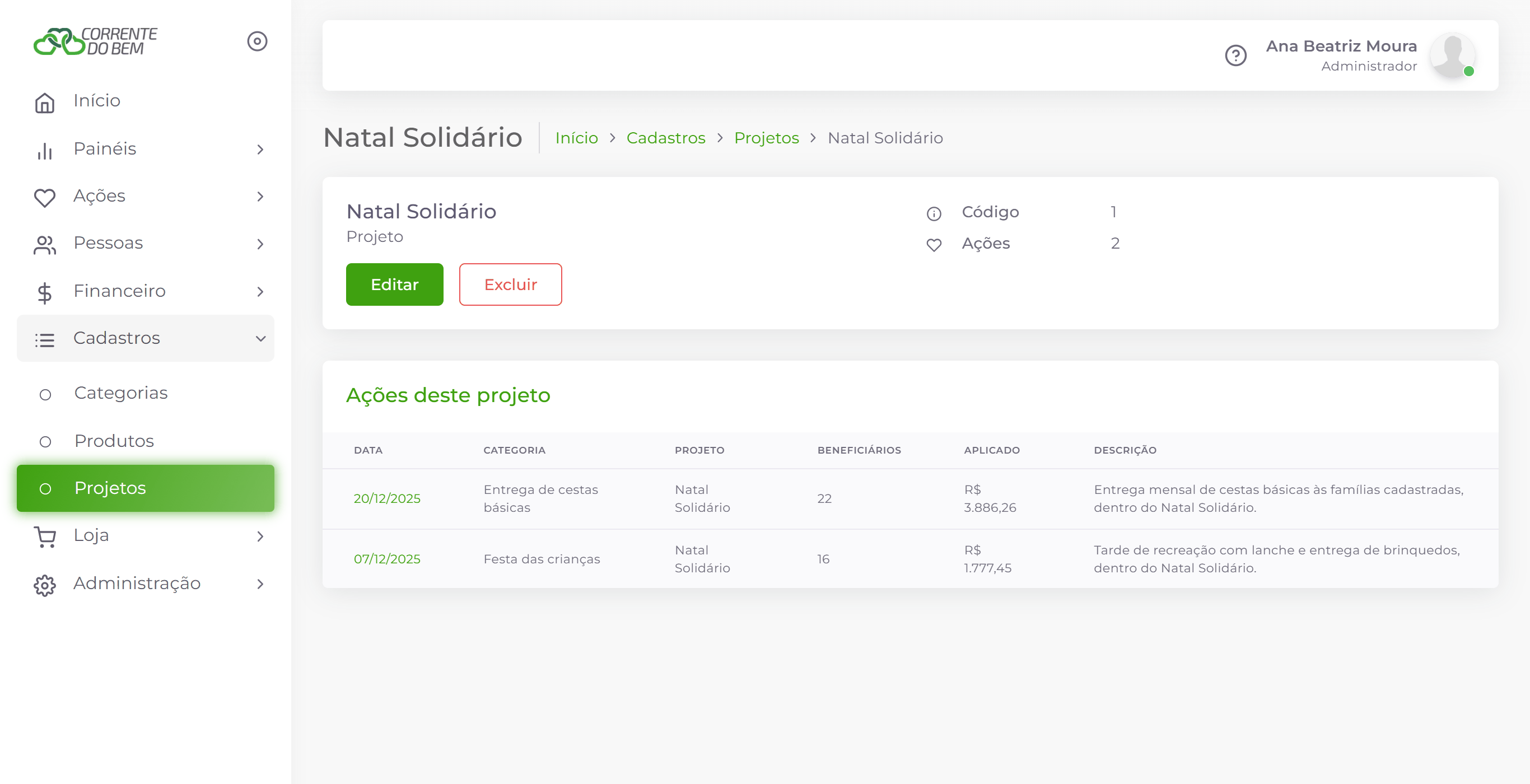Expand the Ações submenu chevron
Image resolution: width=1530 pixels, height=784 pixels.
[260, 197]
